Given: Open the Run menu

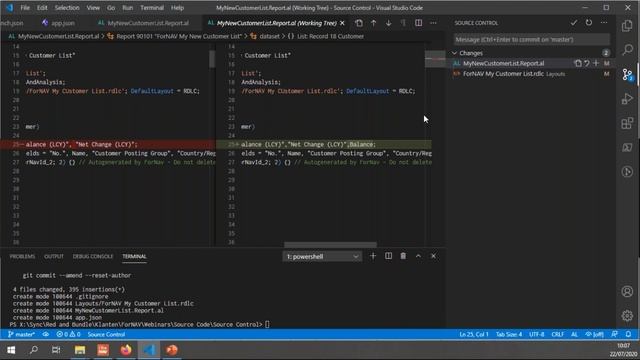Looking at the screenshot, I should pyautogui.click(x=127, y=8).
